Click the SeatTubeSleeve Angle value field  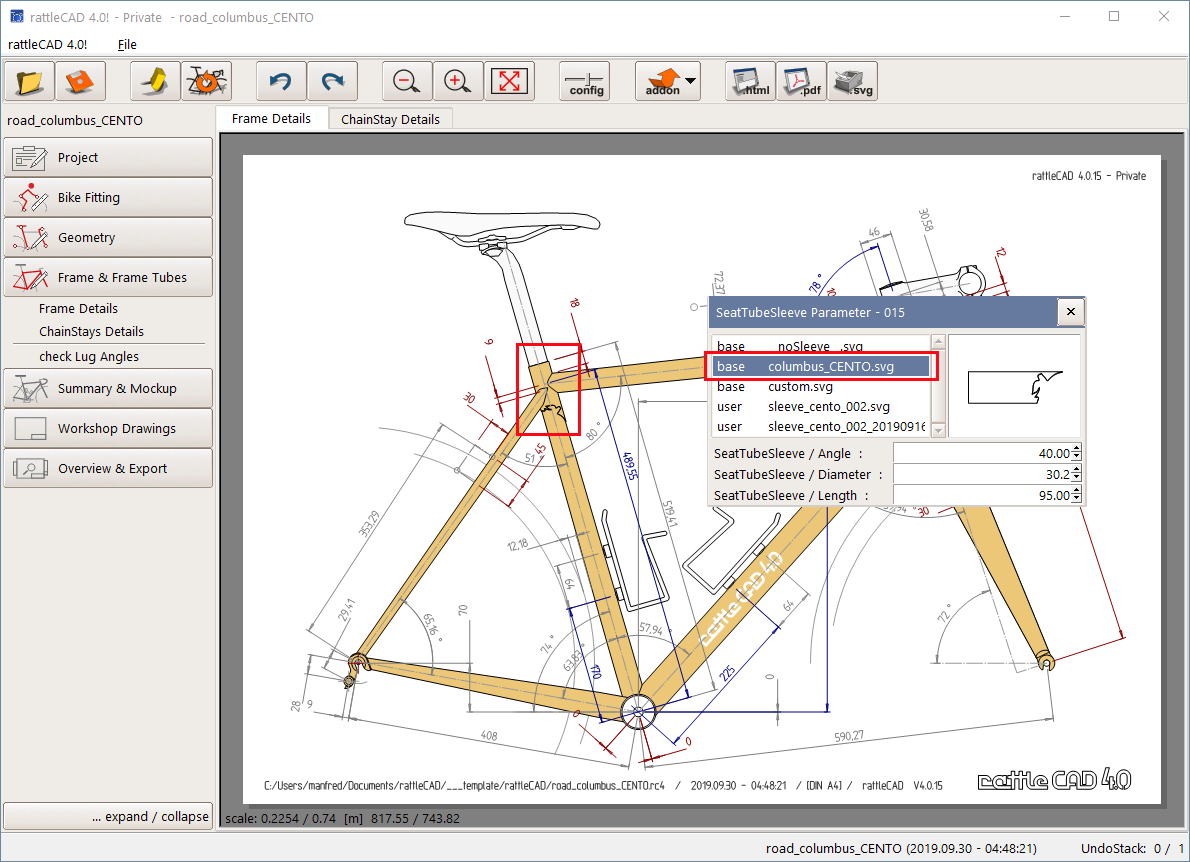pos(982,454)
